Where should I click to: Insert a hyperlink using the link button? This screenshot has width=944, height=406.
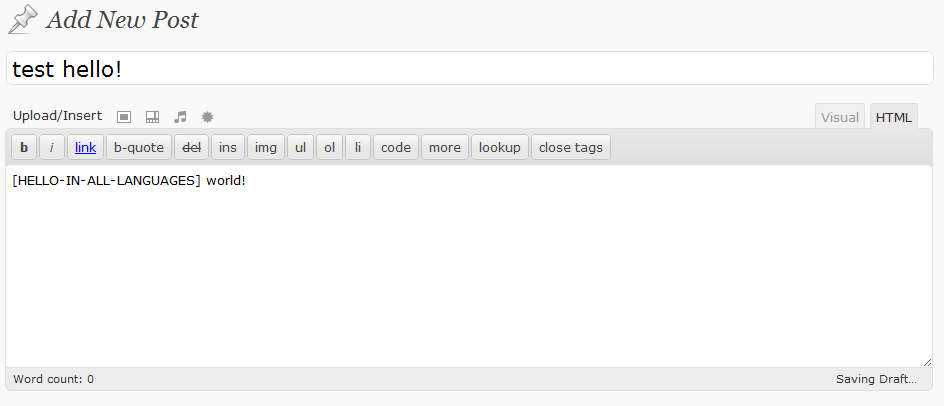point(85,148)
